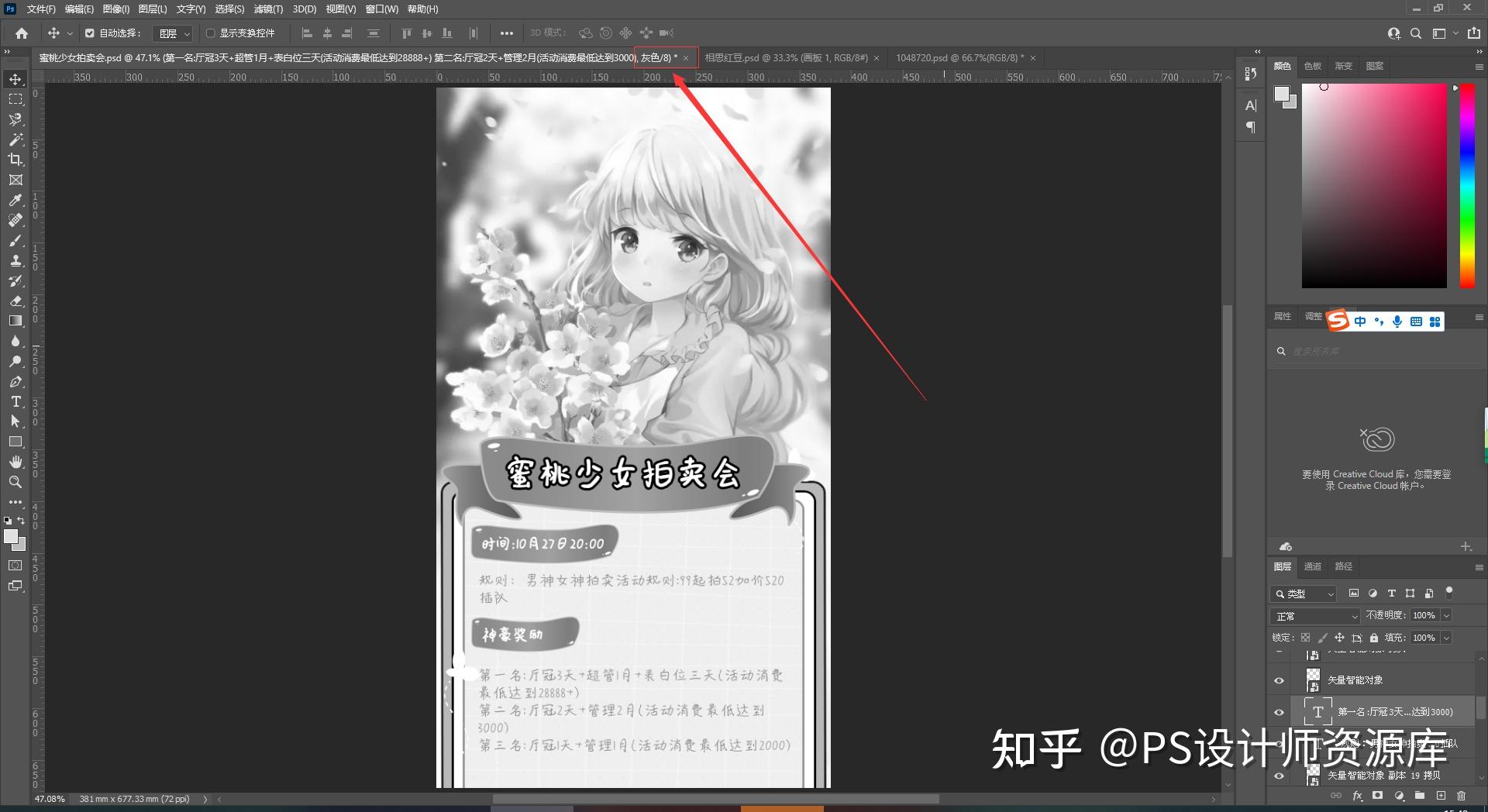The width and height of the screenshot is (1488, 812).
Task: Open the 填充 fill dropdown arrow
Action: [x=1446, y=638]
